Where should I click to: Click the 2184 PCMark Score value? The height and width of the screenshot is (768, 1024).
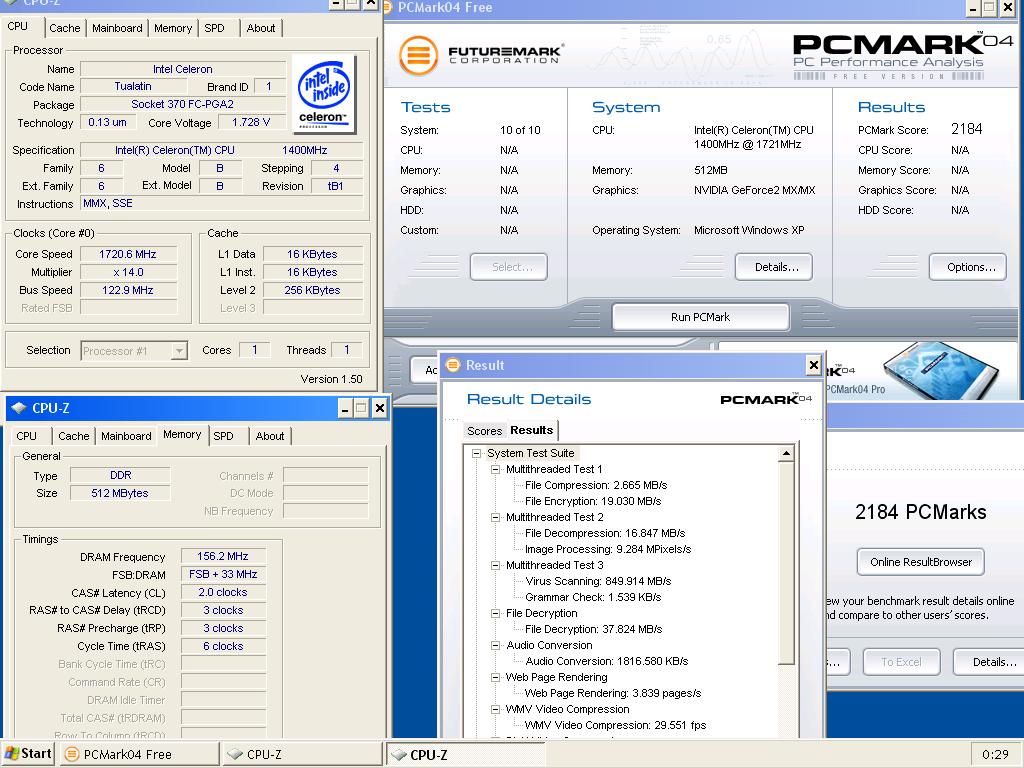[x=967, y=129]
